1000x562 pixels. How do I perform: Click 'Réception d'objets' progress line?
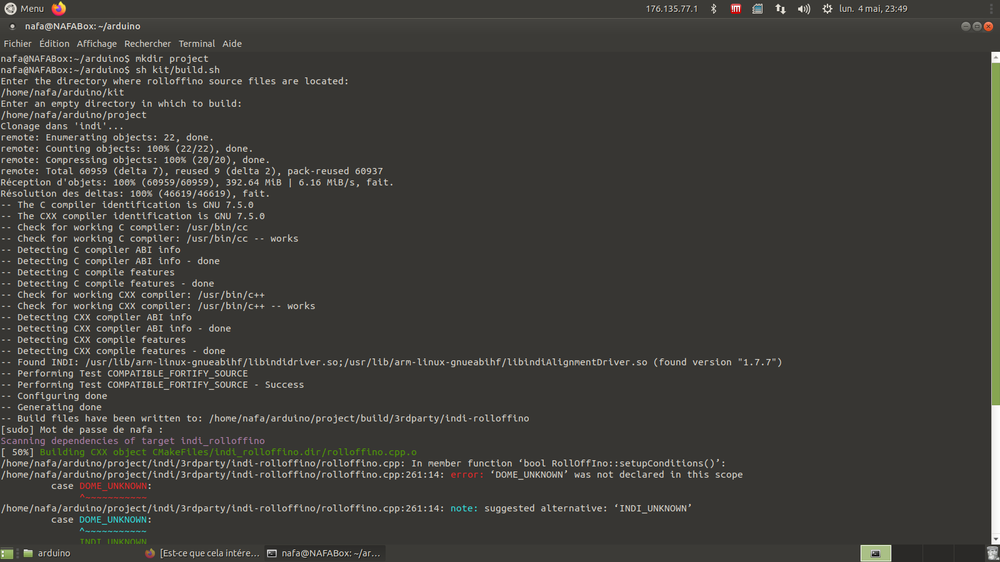[197, 182]
